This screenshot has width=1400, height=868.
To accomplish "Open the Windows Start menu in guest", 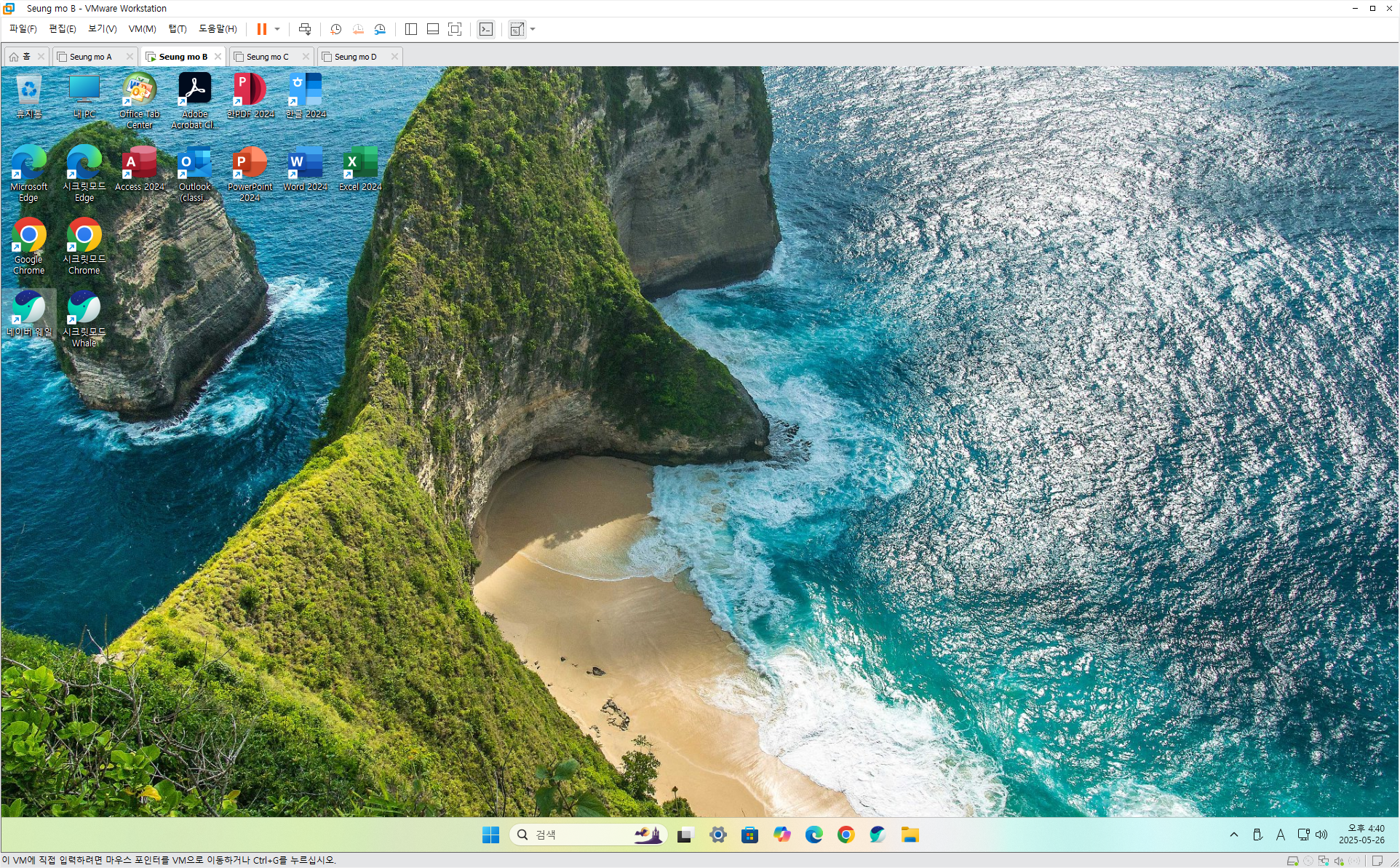I will [490, 835].
